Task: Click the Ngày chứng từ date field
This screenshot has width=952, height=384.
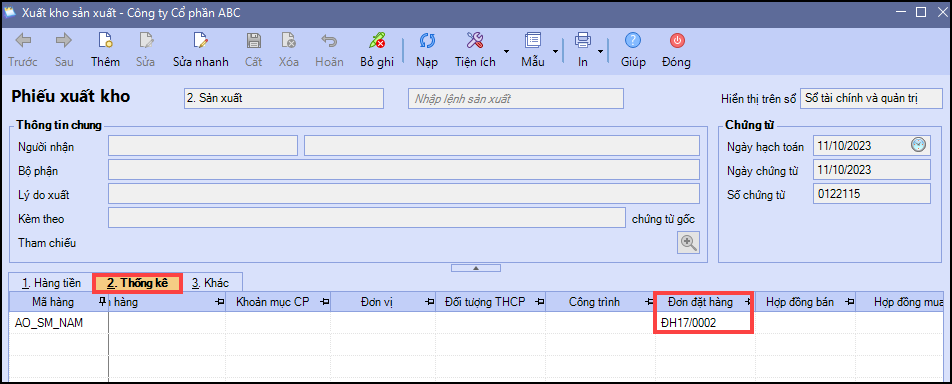Action: coord(872,170)
